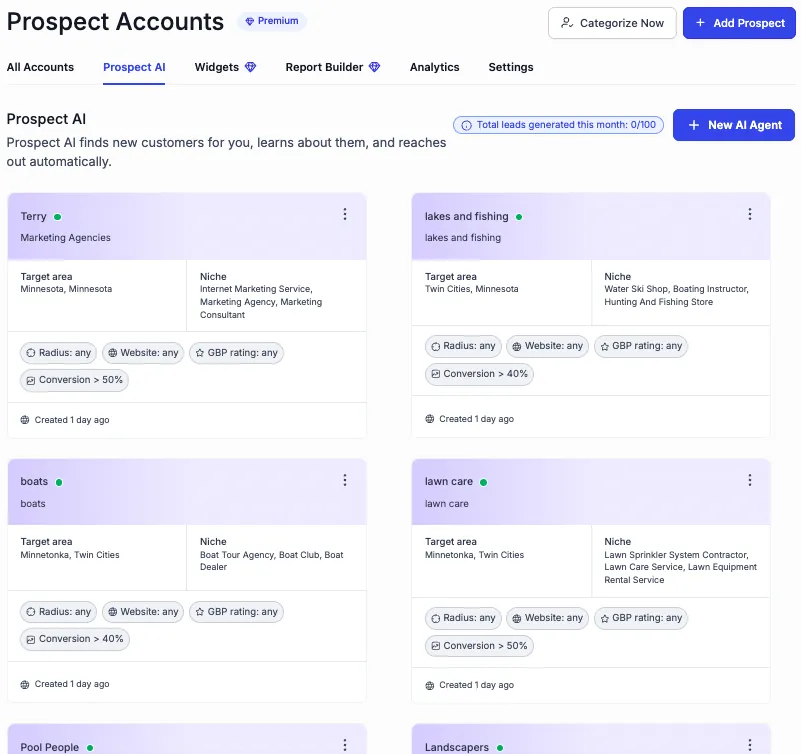Click the Categorize Now button
The height and width of the screenshot is (754, 801).
click(612, 23)
